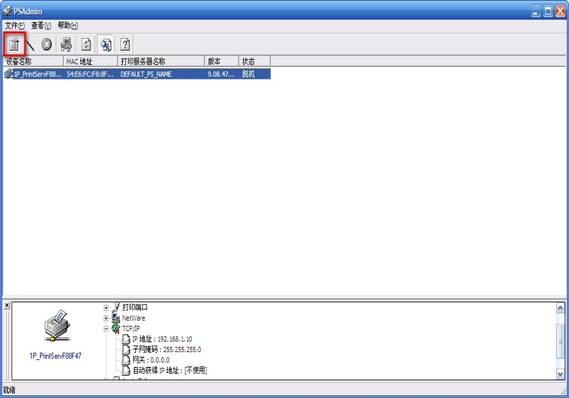The height and width of the screenshot is (398, 569).
Task: Select the 1P_PrintServF88 device row
Action: tap(137, 74)
